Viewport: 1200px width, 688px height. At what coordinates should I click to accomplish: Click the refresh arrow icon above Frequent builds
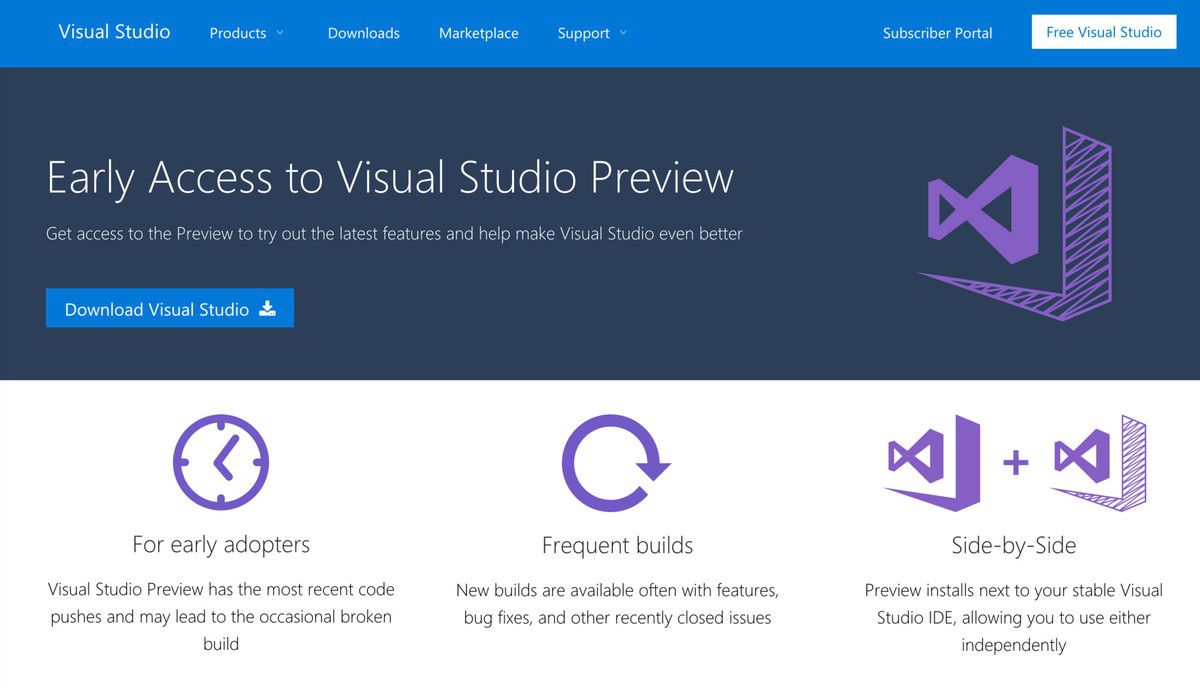click(615, 463)
